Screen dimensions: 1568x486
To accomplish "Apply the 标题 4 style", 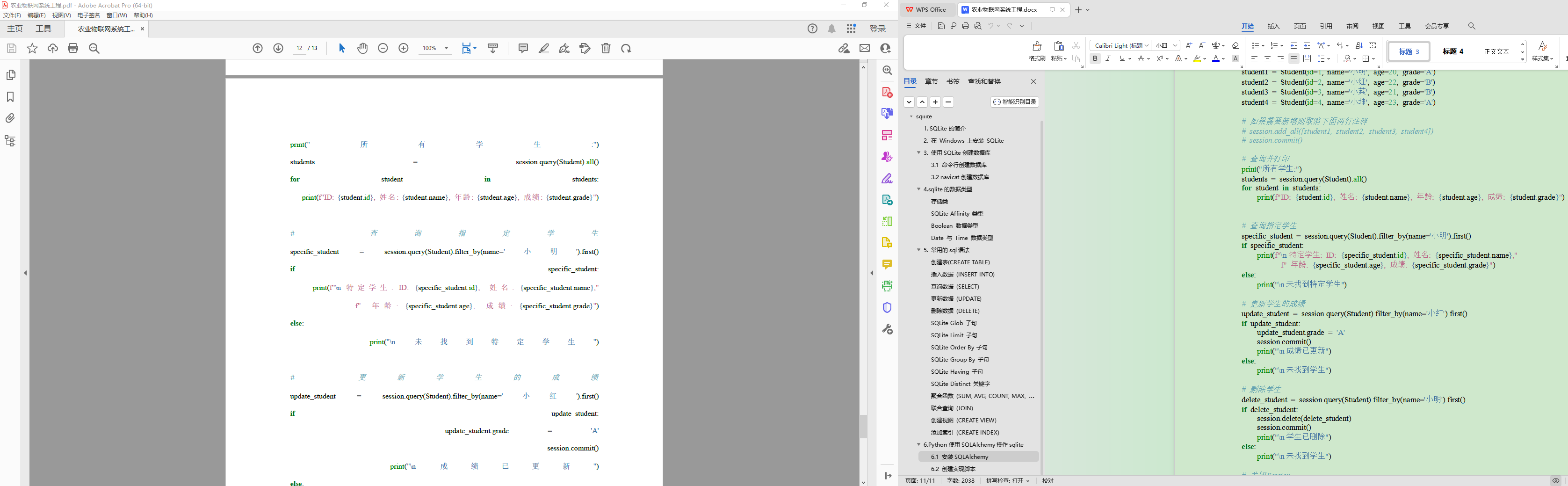I will point(1452,52).
